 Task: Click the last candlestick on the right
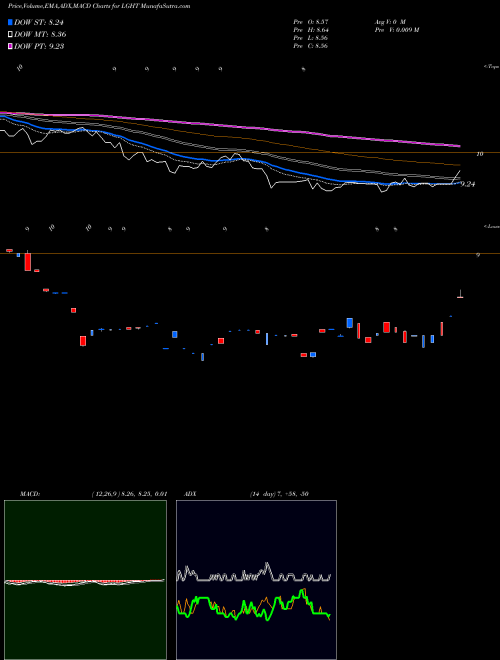coord(460,294)
